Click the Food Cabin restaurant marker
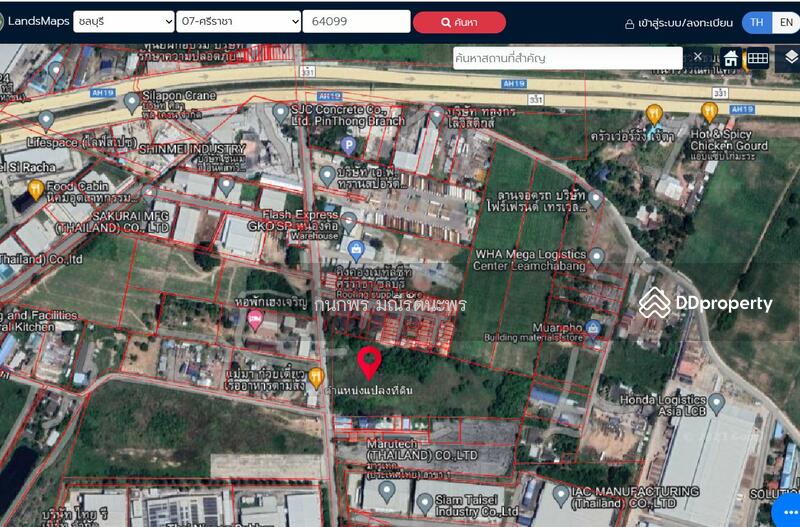This screenshot has height=527, width=800. click(35, 189)
